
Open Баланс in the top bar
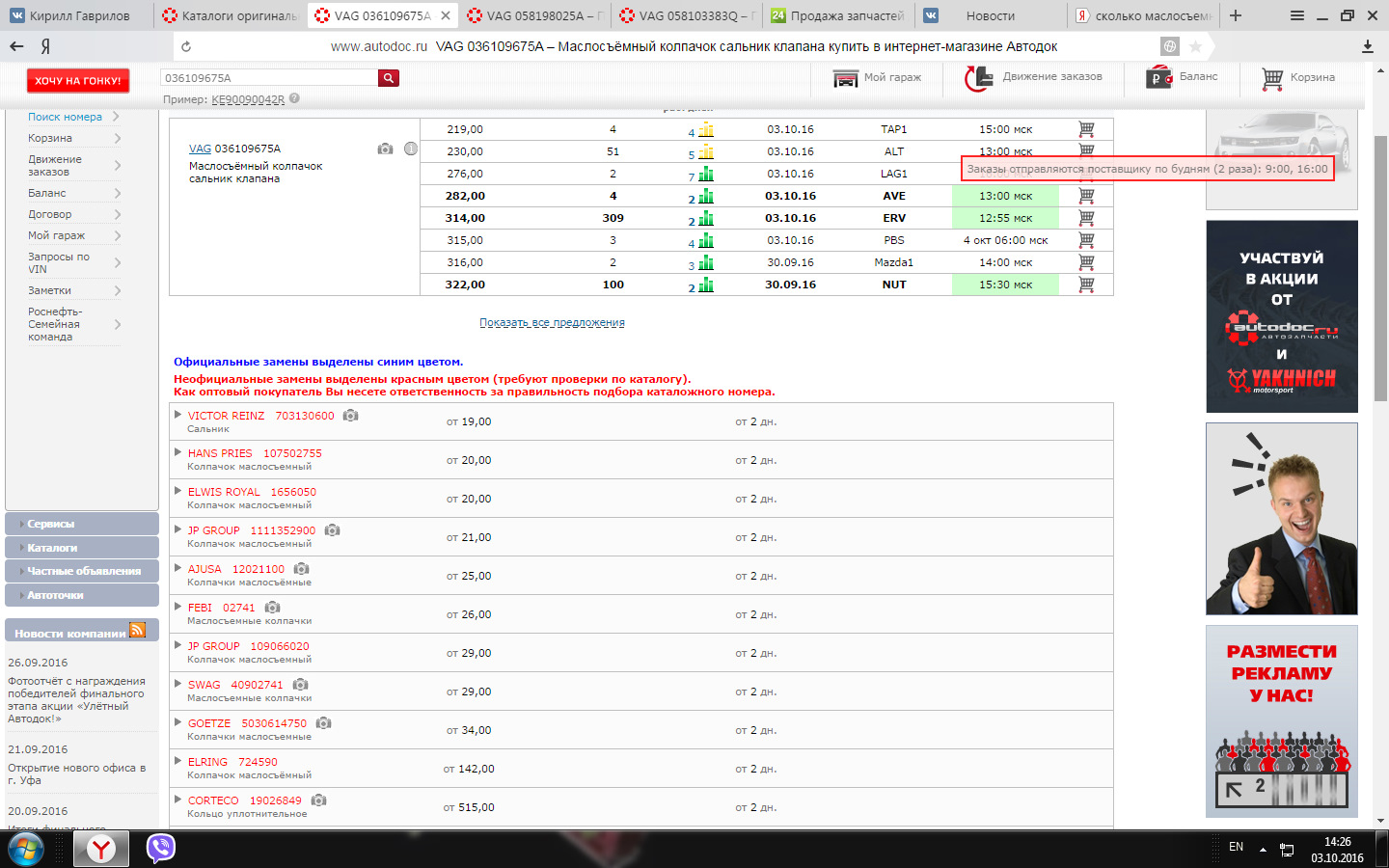tap(1183, 77)
